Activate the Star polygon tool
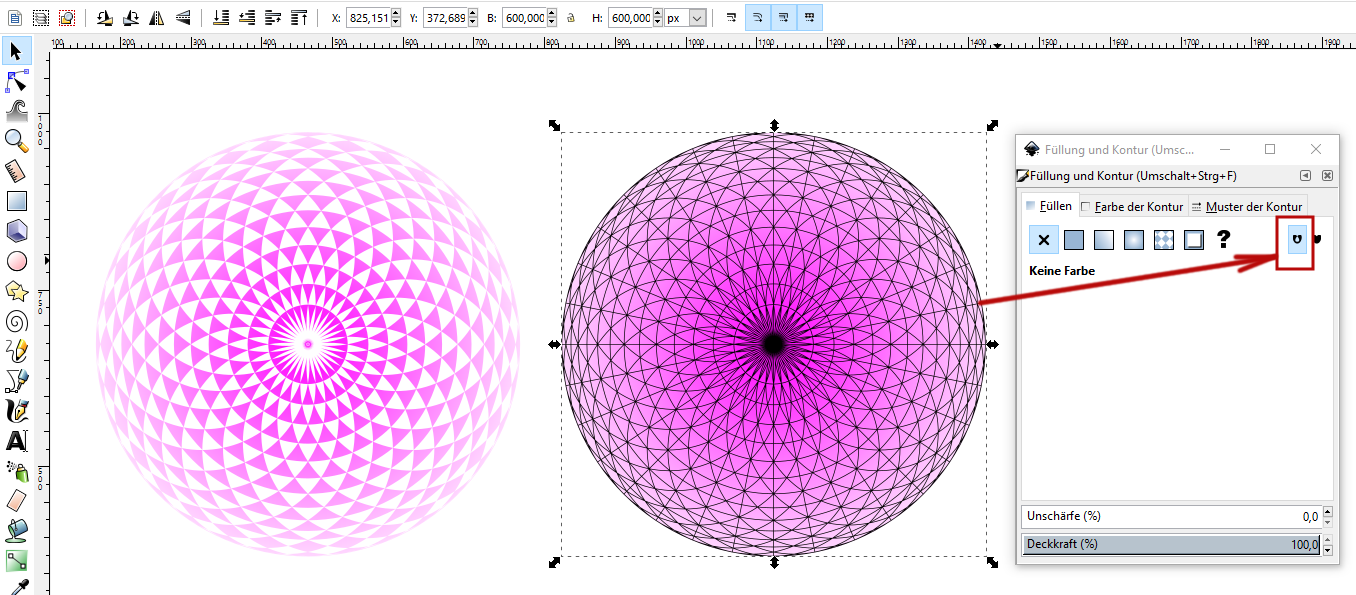 click(16, 291)
